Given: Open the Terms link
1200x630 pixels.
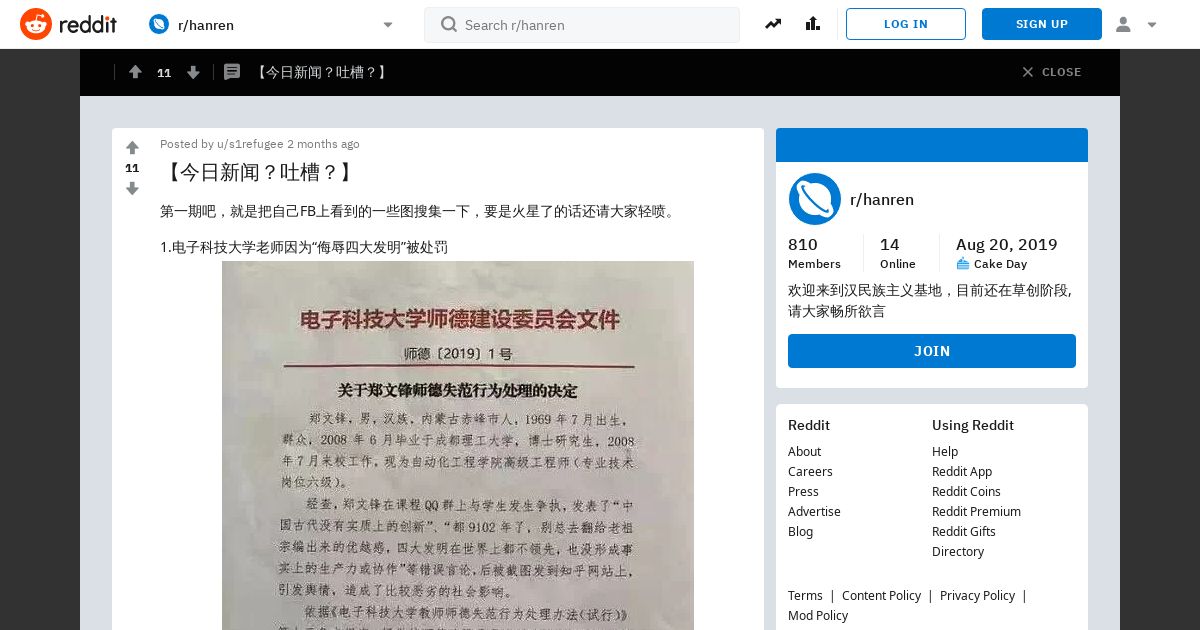Looking at the screenshot, I should tap(805, 595).
